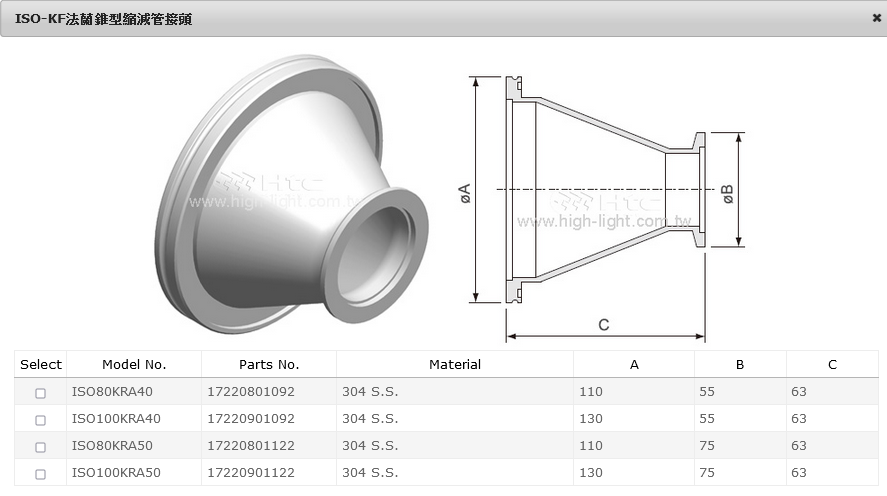Click the øA dimension label in drawing

pos(464,193)
